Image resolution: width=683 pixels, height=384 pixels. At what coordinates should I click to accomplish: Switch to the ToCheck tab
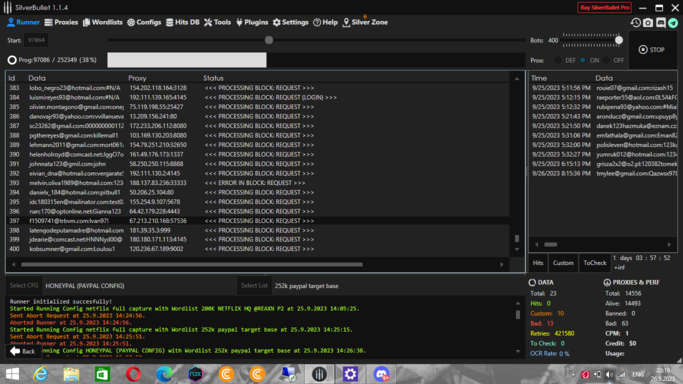click(x=595, y=263)
